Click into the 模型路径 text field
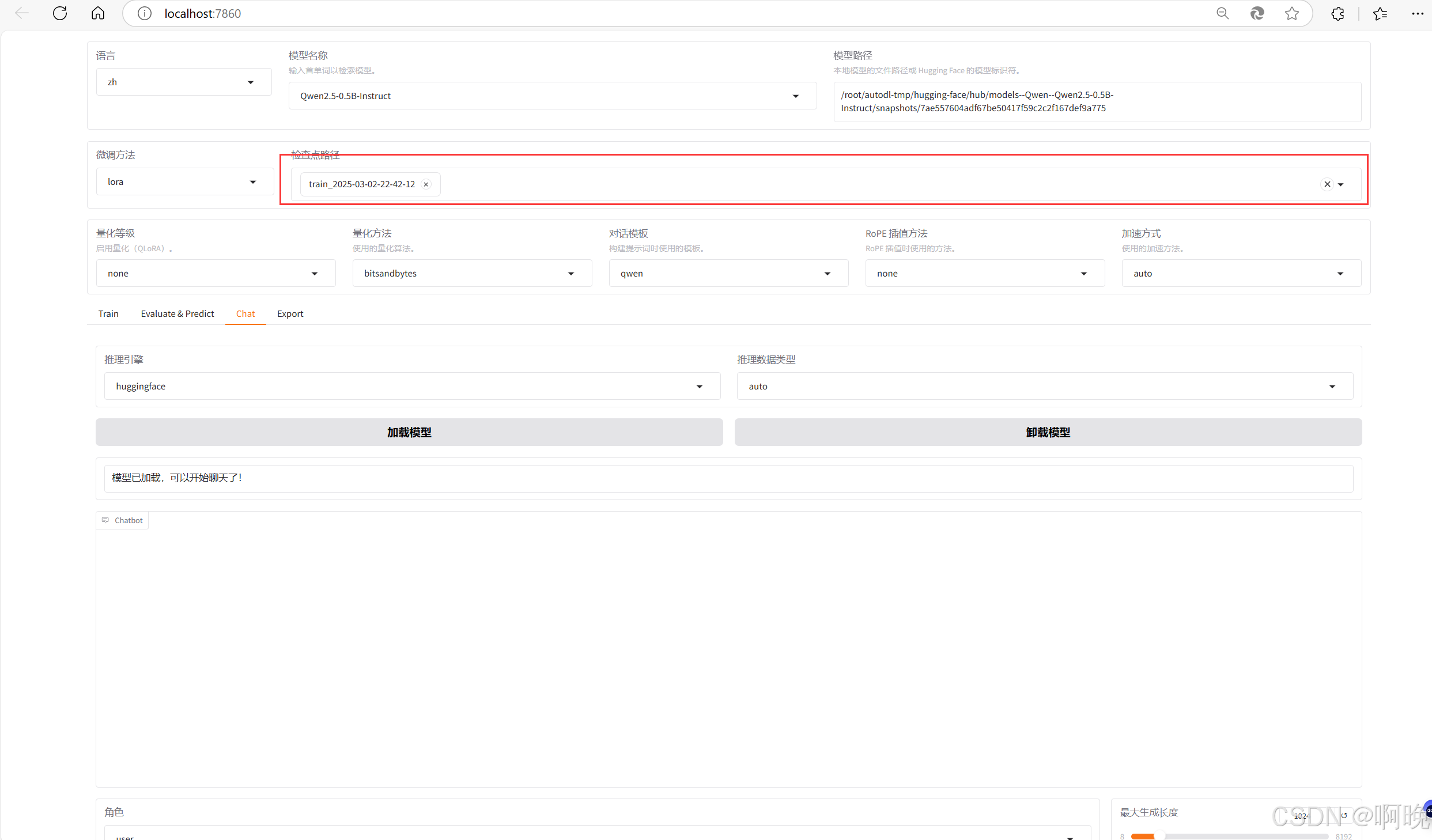The height and width of the screenshot is (840, 1432). point(1096,102)
